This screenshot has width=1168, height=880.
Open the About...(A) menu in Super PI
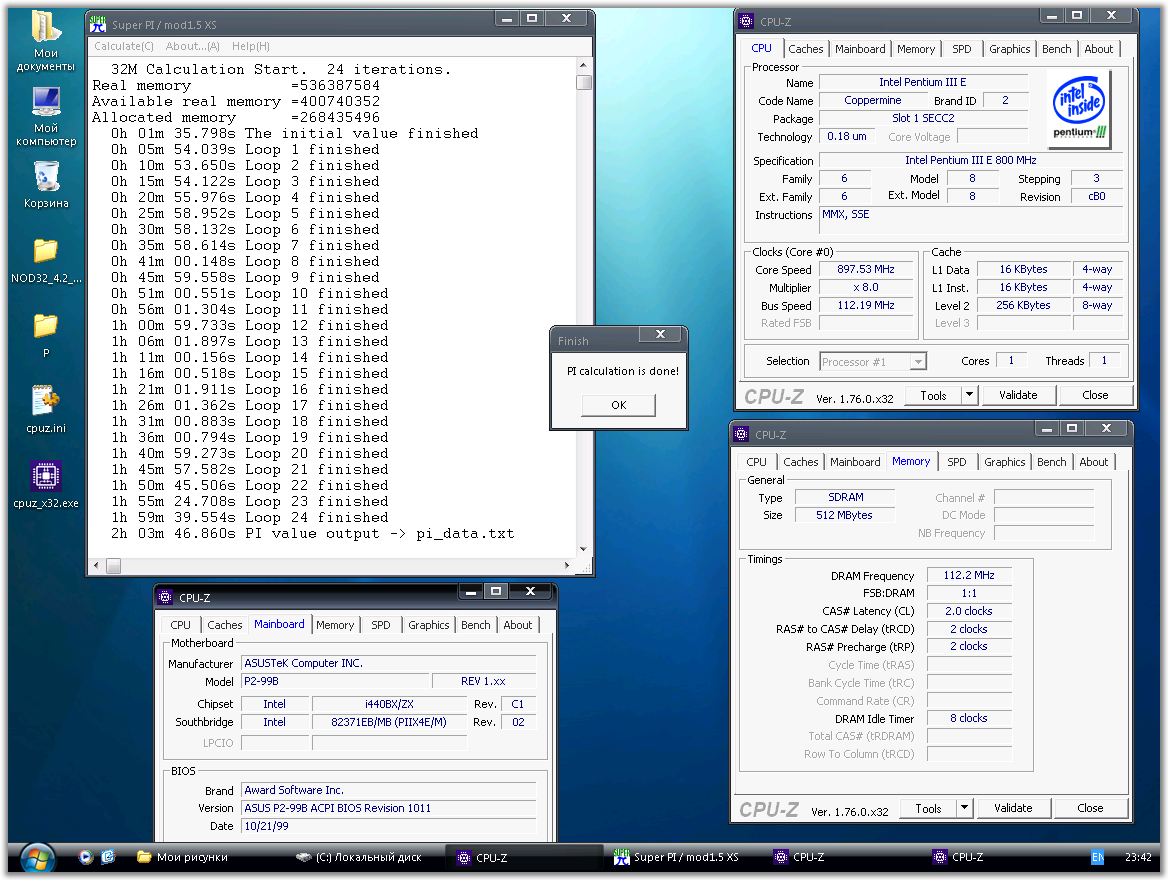[x=192, y=46]
